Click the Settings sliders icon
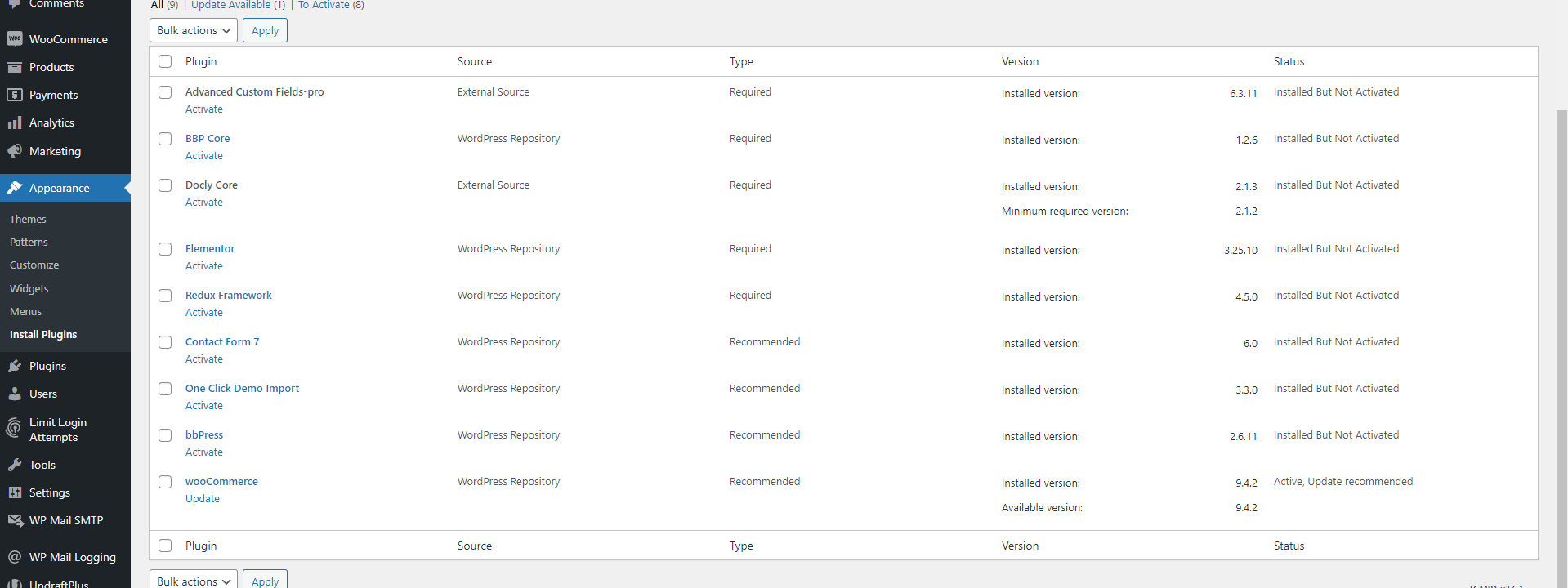 (x=15, y=492)
